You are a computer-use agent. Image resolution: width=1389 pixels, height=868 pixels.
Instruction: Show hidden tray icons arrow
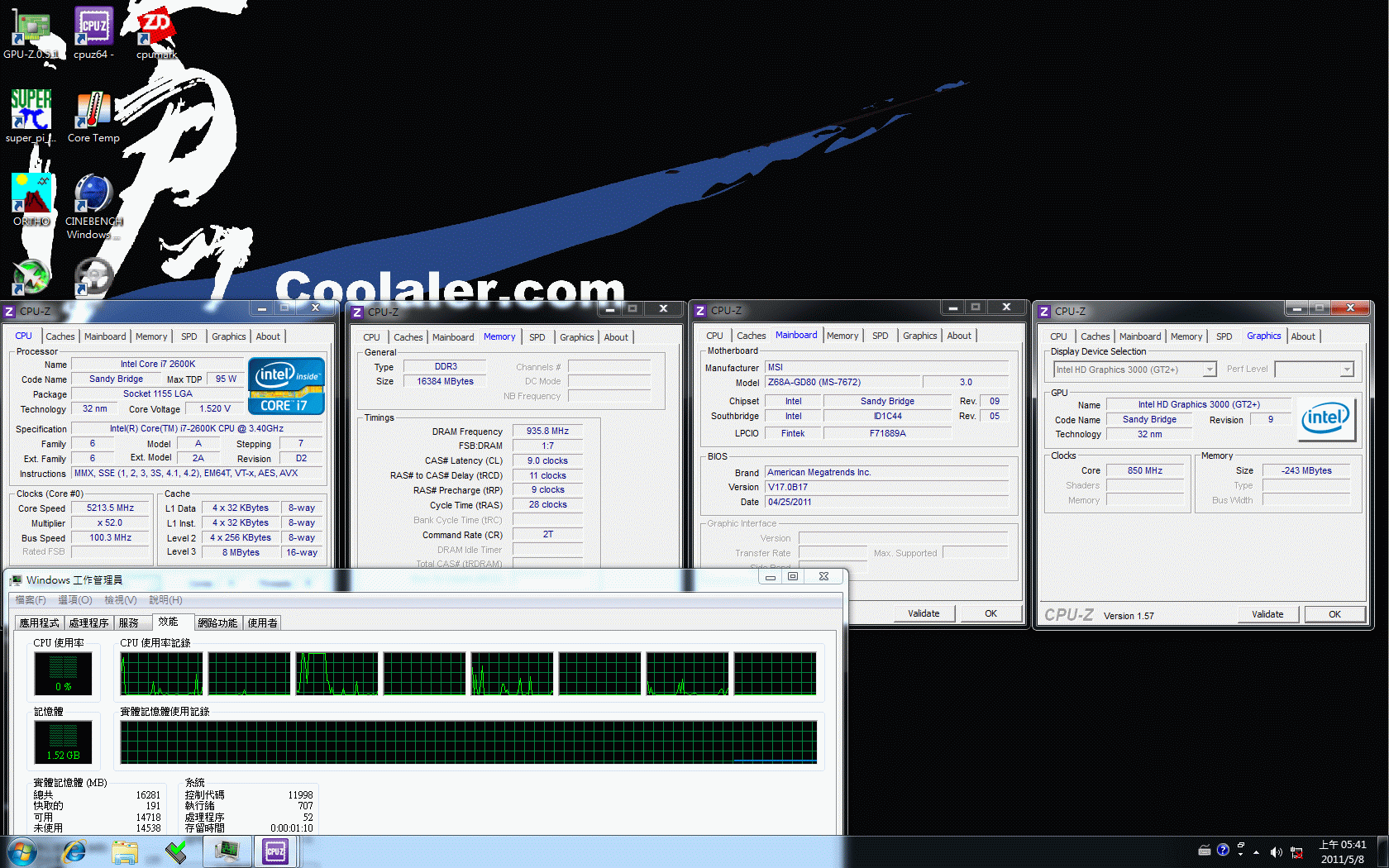(1257, 851)
